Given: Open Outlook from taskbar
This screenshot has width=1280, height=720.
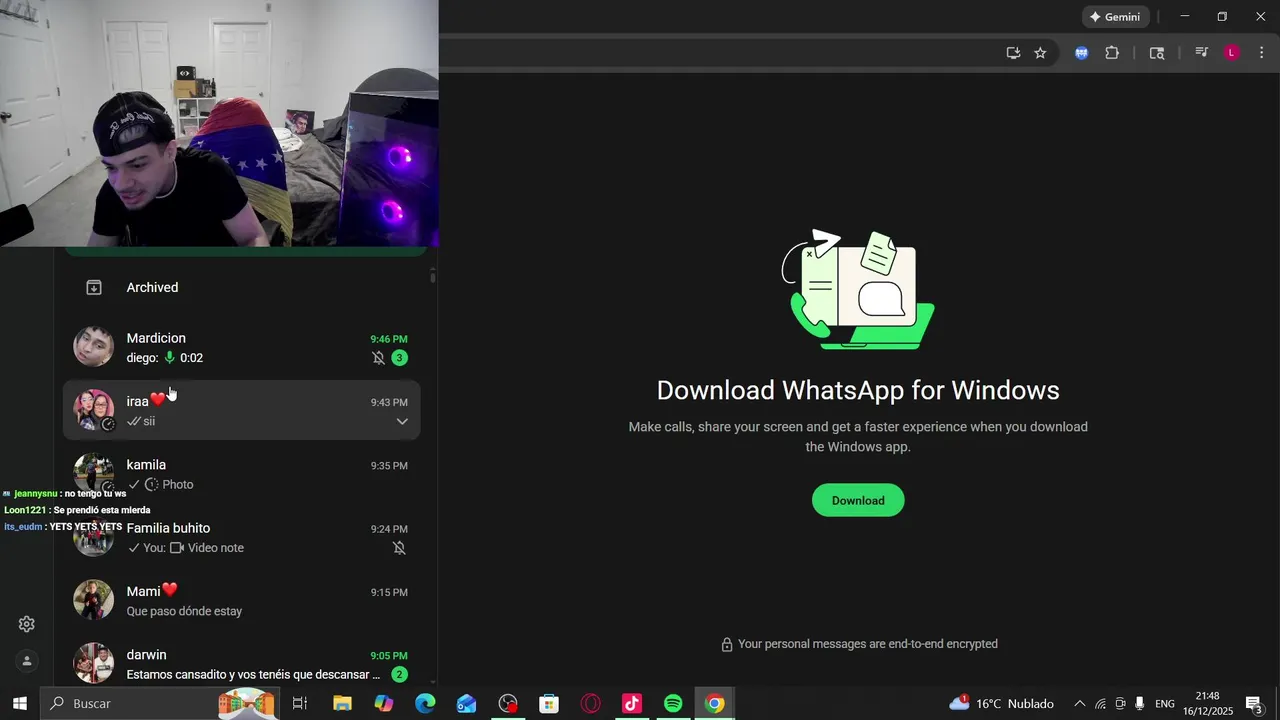Looking at the screenshot, I should (467, 704).
